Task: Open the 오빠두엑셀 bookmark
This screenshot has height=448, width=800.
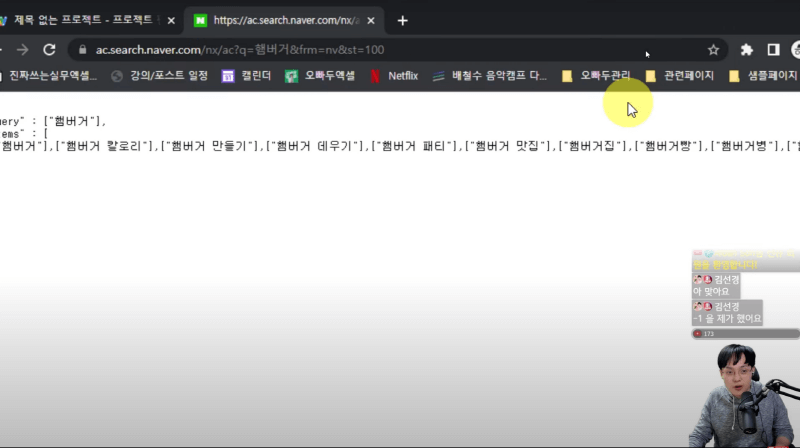Action: [320, 76]
